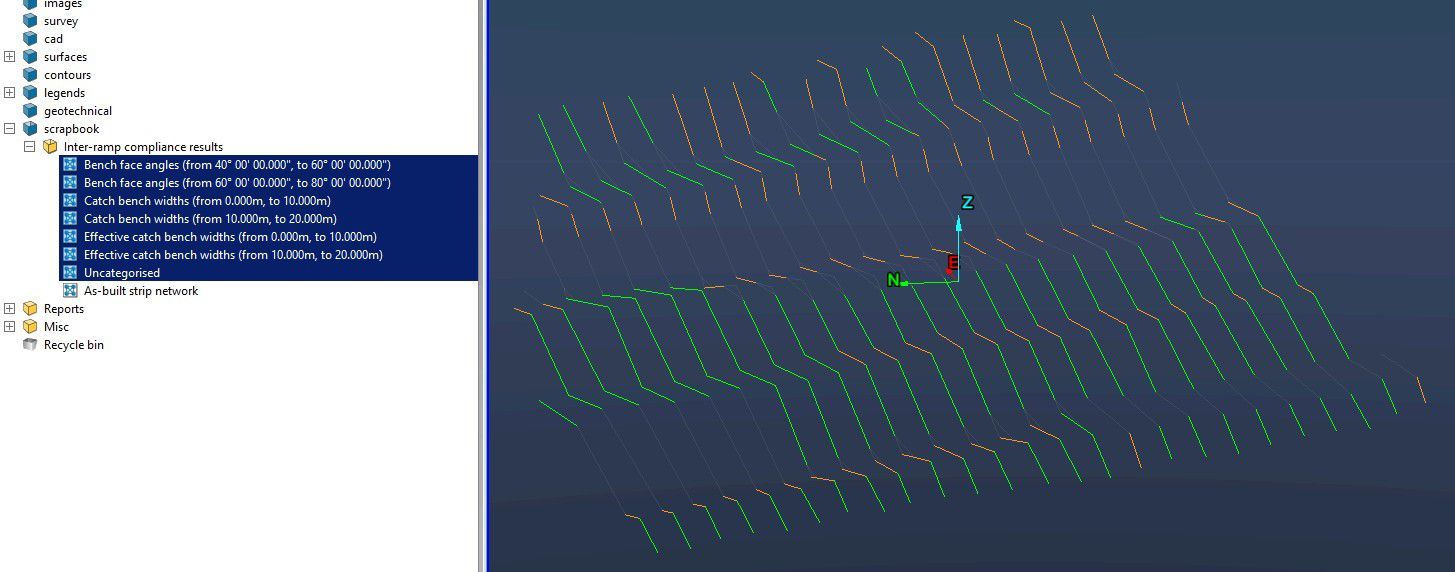
Task: Select the scrapbook tree item
Action: (71, 129)
